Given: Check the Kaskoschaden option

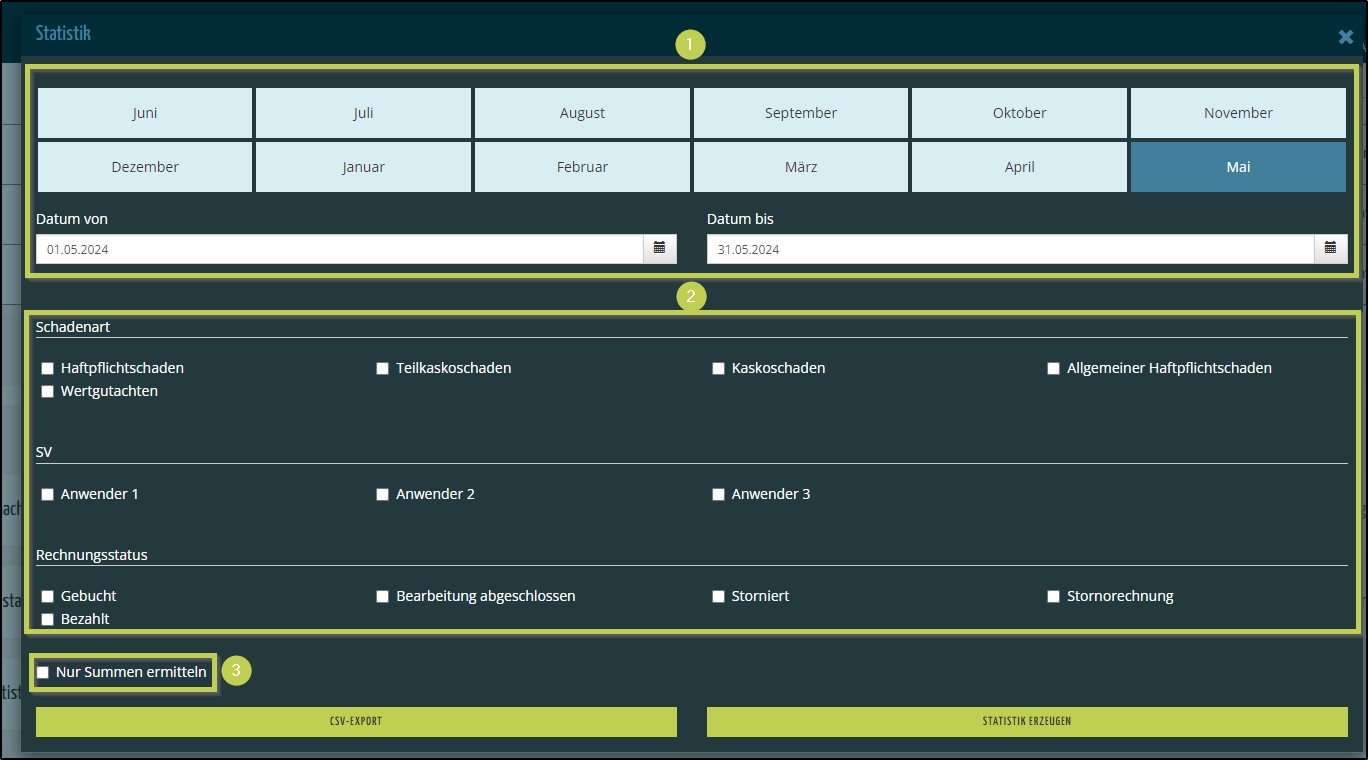Looking at the screenshot, I should point(718,369).
